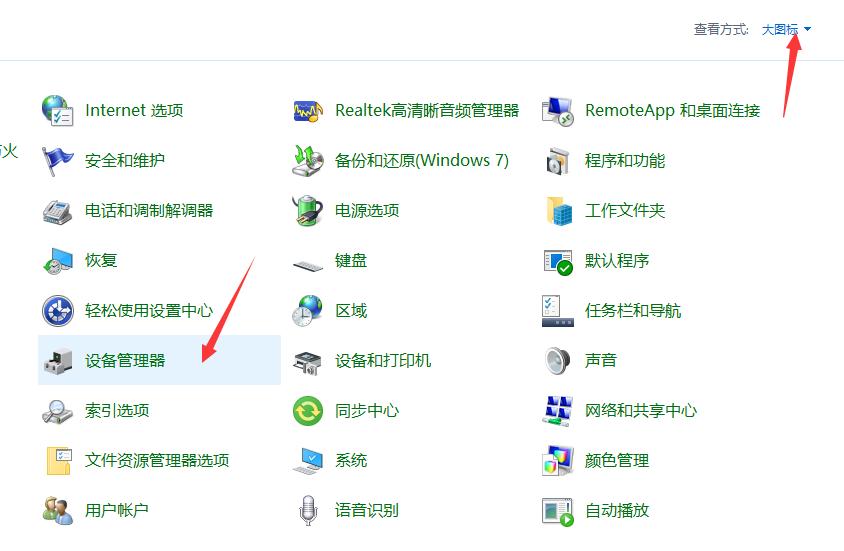844x551 pixels.
Task: Open the 工作文件夹 folder icon
Action: tap(559, 210)
